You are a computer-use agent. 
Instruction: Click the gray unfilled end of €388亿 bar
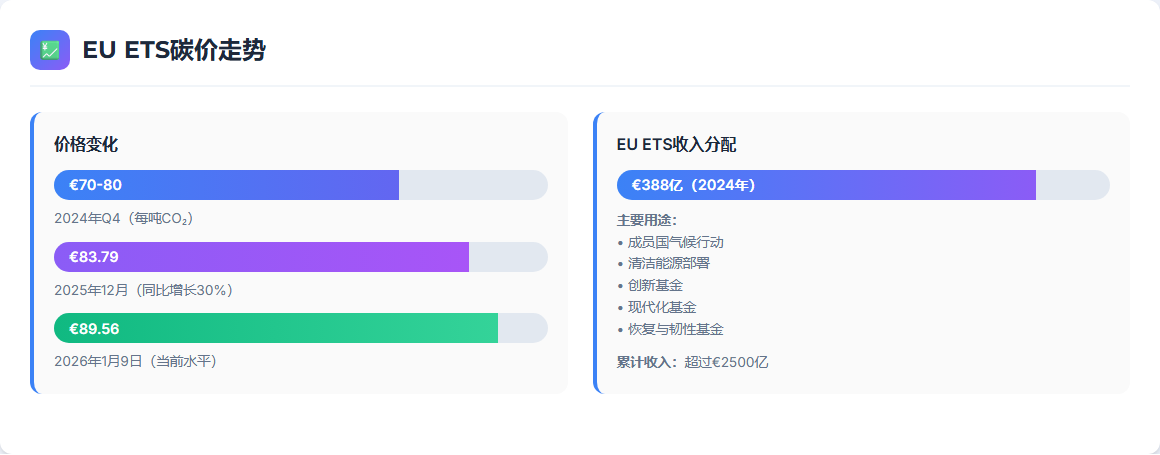[1072, 185]
